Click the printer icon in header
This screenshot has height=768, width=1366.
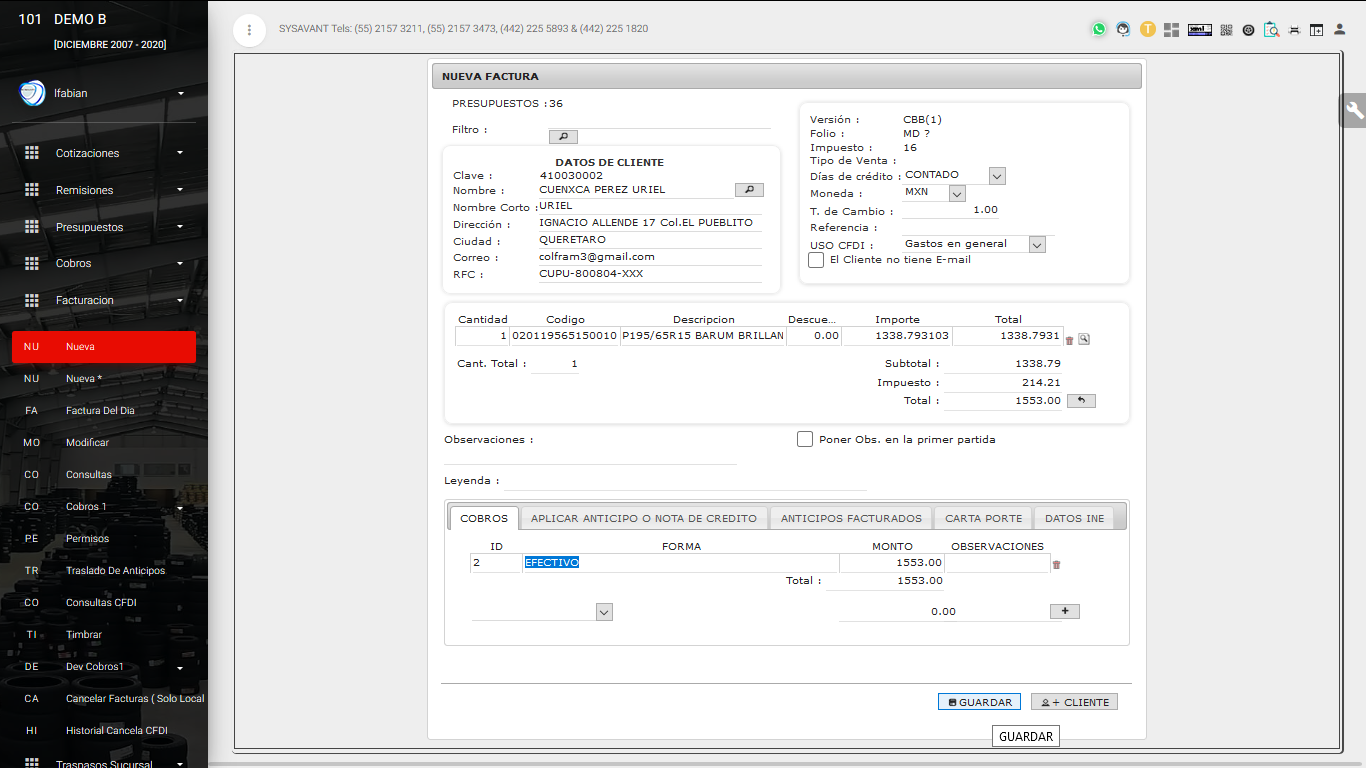(x=1294, y=30)
